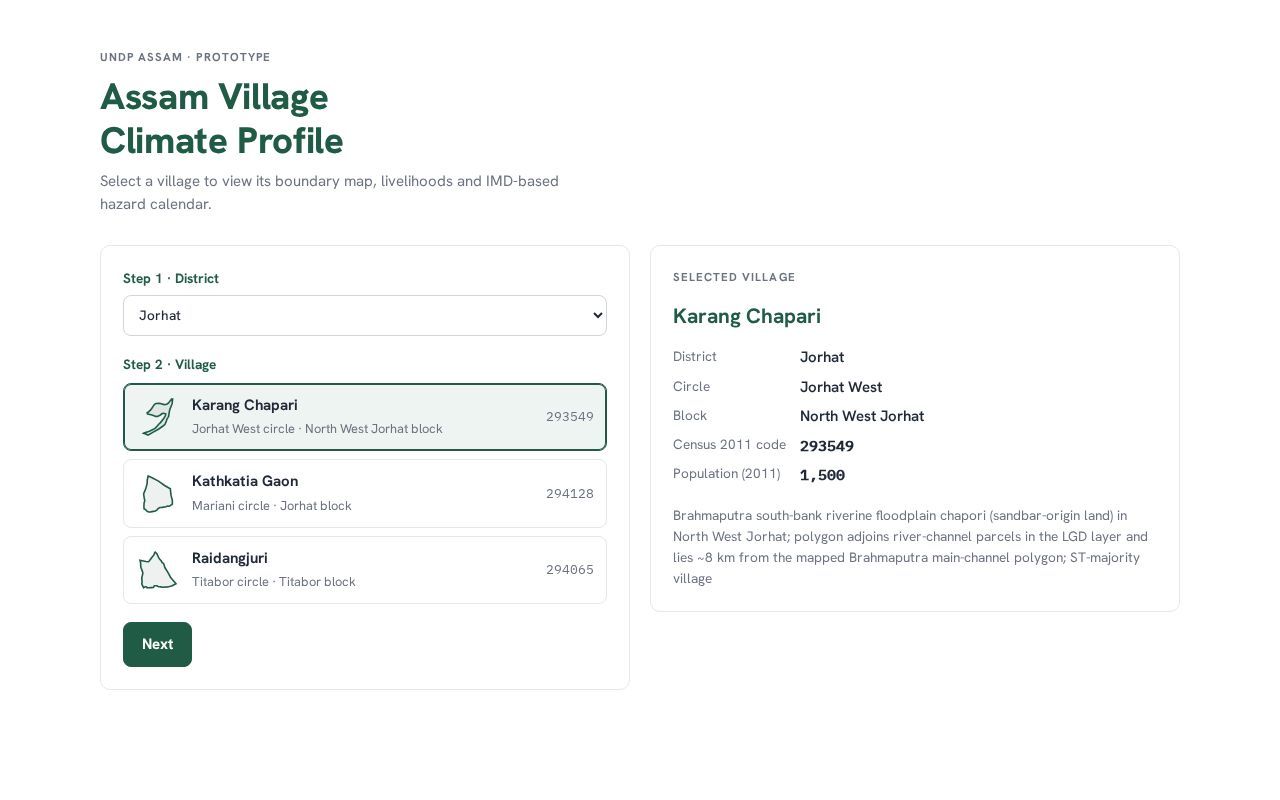Click the Kathkatia Gaon boundary outline icon
1280x800 pixels.
[158, 494]
